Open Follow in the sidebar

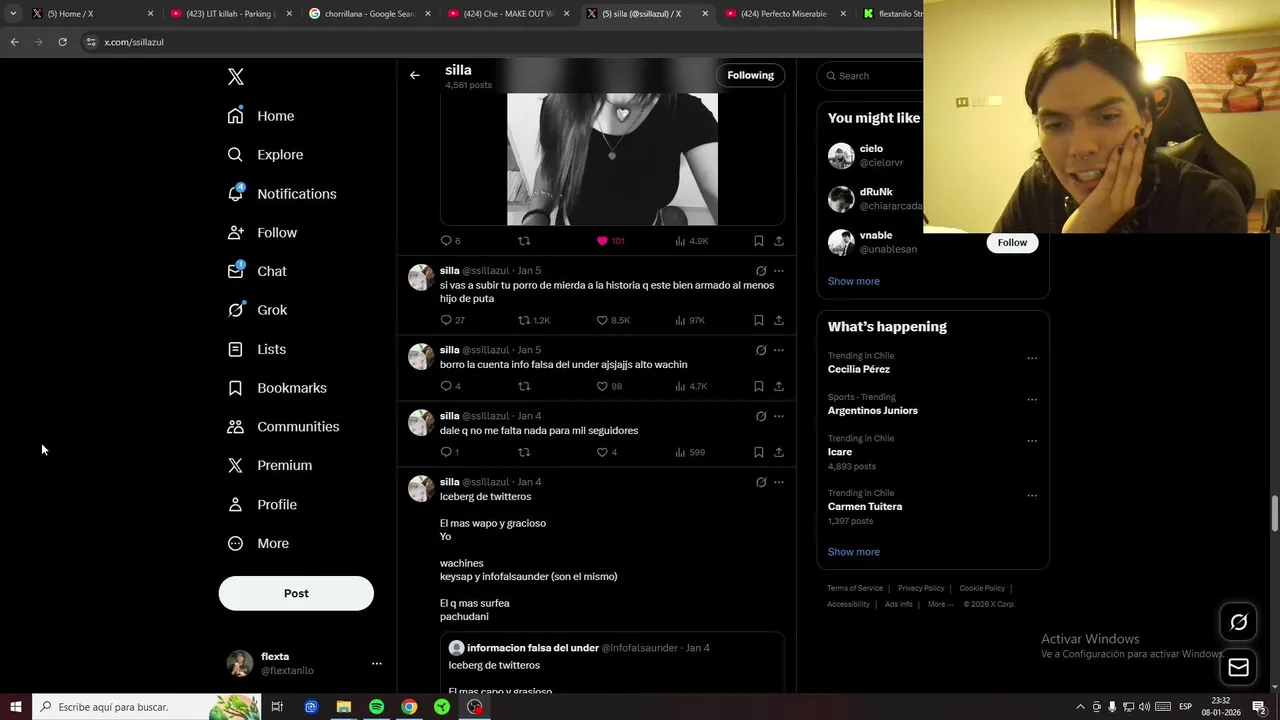pyautogui.click(x=262, y=233)
